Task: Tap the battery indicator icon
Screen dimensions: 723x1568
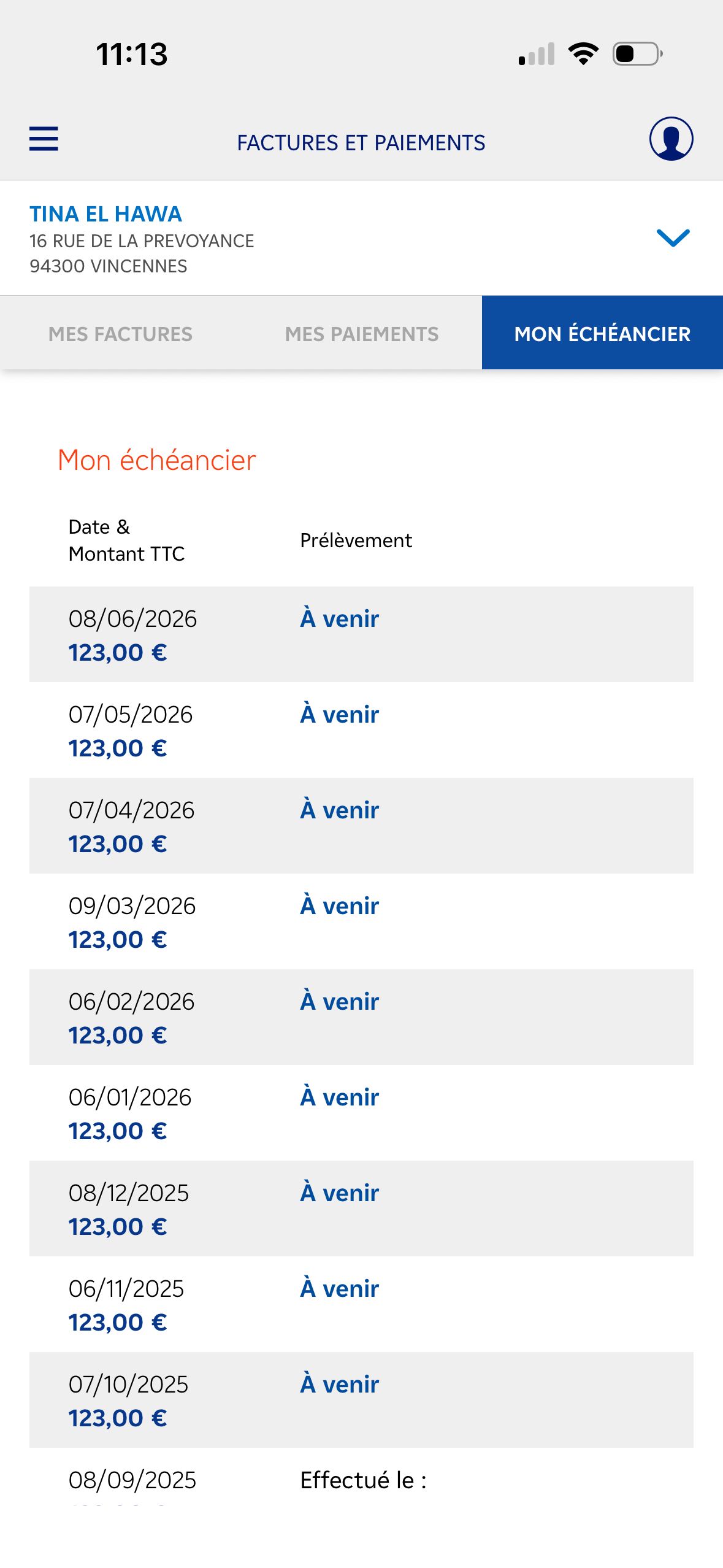Action: [x=637, y=54]
